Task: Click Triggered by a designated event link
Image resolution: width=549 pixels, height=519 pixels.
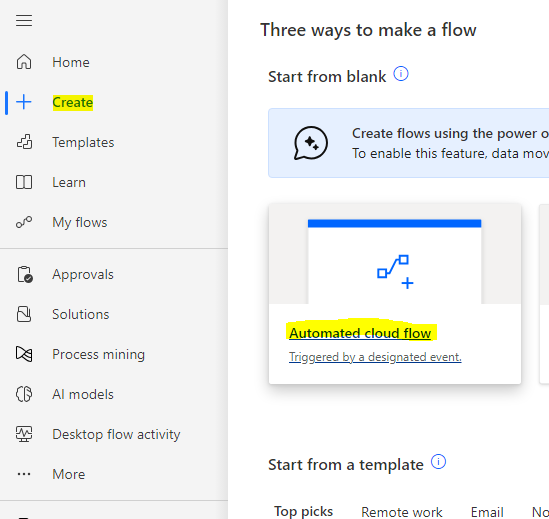Action: 375,357
